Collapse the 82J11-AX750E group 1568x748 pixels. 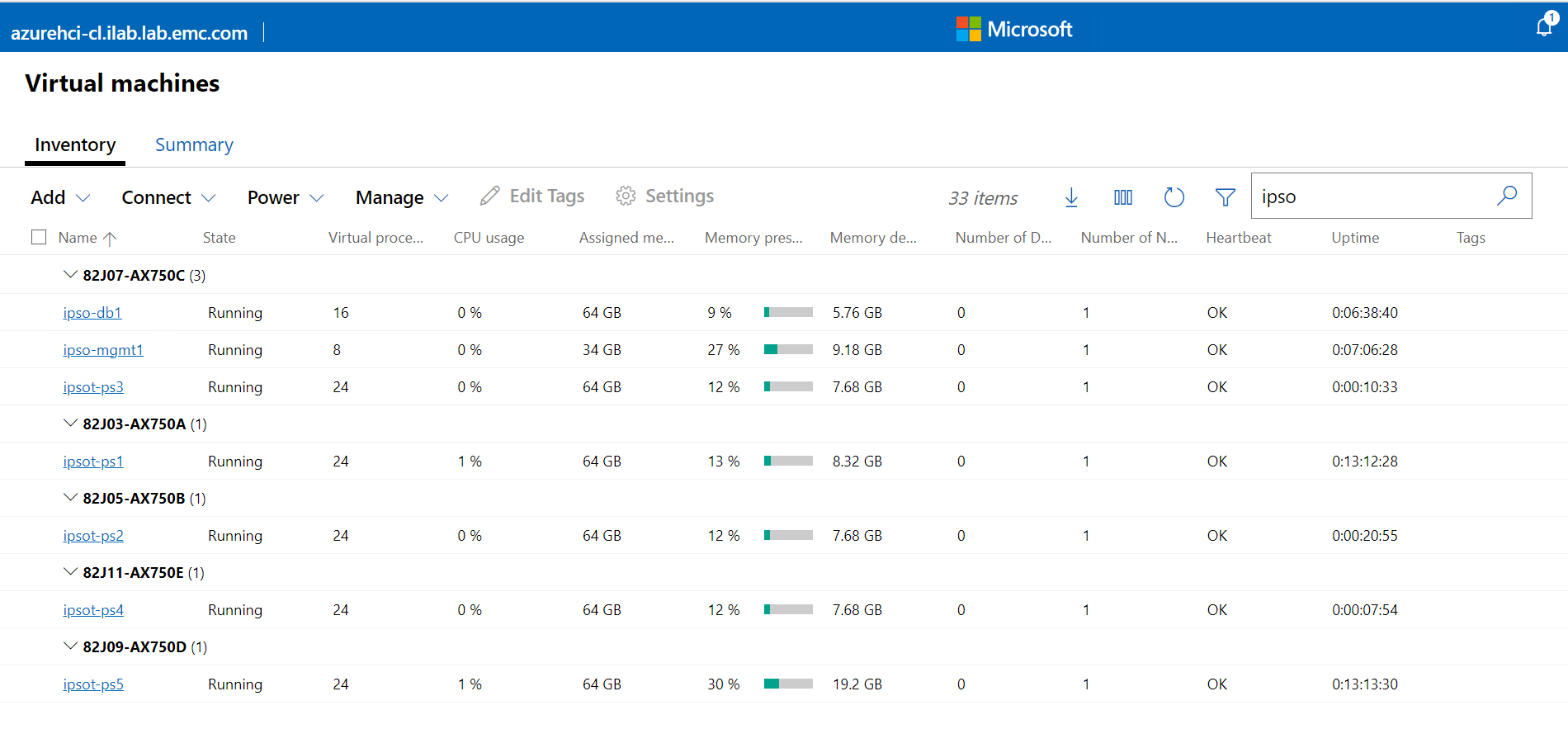pos(70,571)
